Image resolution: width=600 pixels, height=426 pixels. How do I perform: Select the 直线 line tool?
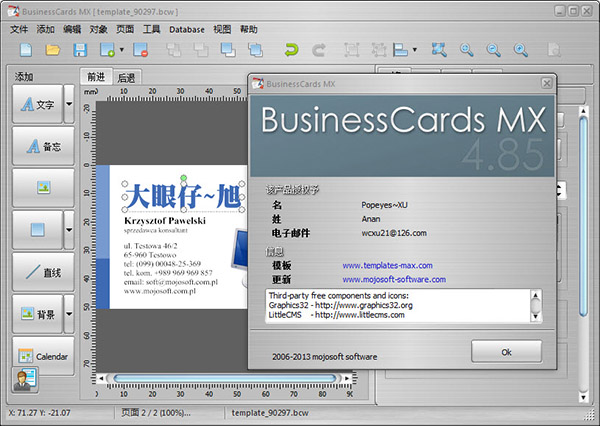pyautogui.click(x=44, y=272)
